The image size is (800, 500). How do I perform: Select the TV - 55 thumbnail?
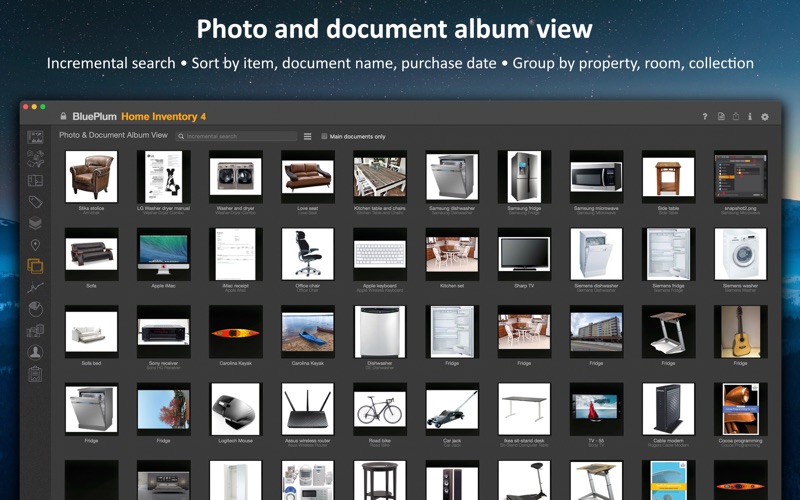pyautogui.click(x=596, y=409)
